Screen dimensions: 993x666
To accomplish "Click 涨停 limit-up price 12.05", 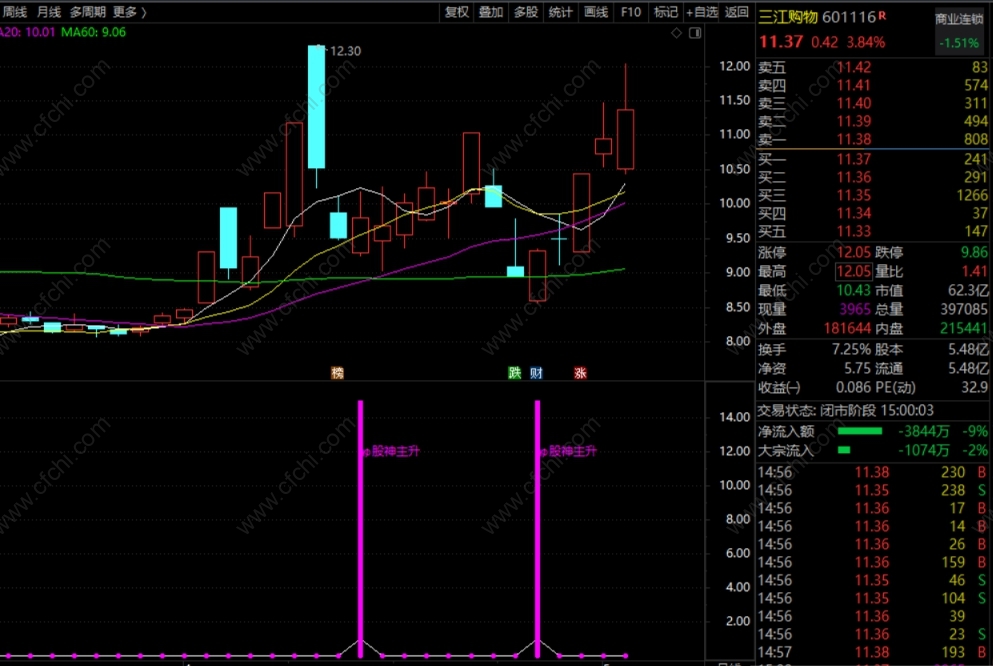I will pyautogui.click(x=854, y=252).
